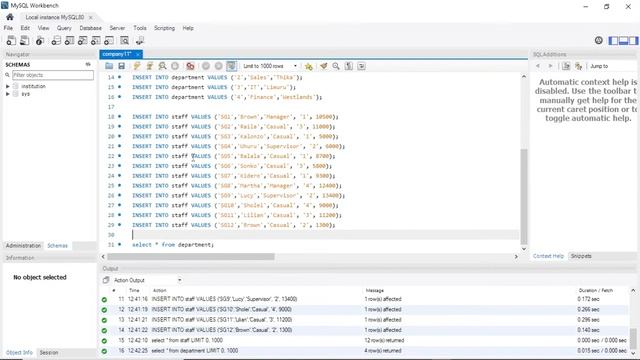The width and height of the screenshot is (640, 360).
Task: Get manual context help icon
Action: tap(566, 66)
